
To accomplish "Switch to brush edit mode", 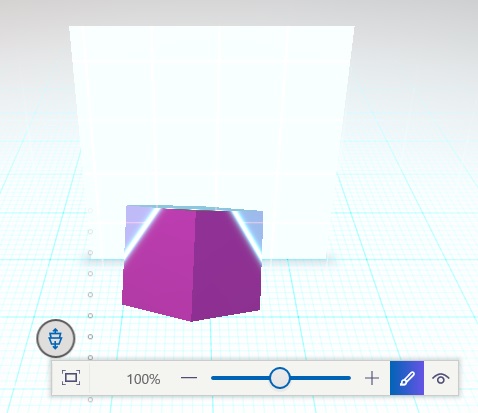I will coord(407,378).
